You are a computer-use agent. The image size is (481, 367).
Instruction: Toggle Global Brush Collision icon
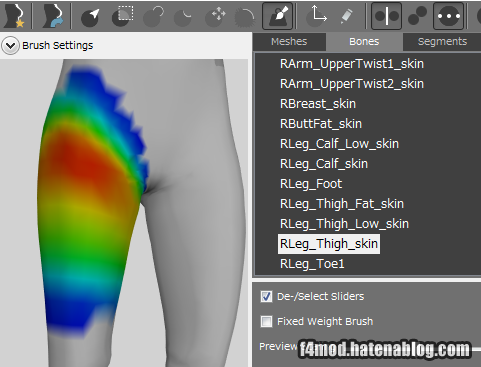point(448,16)
